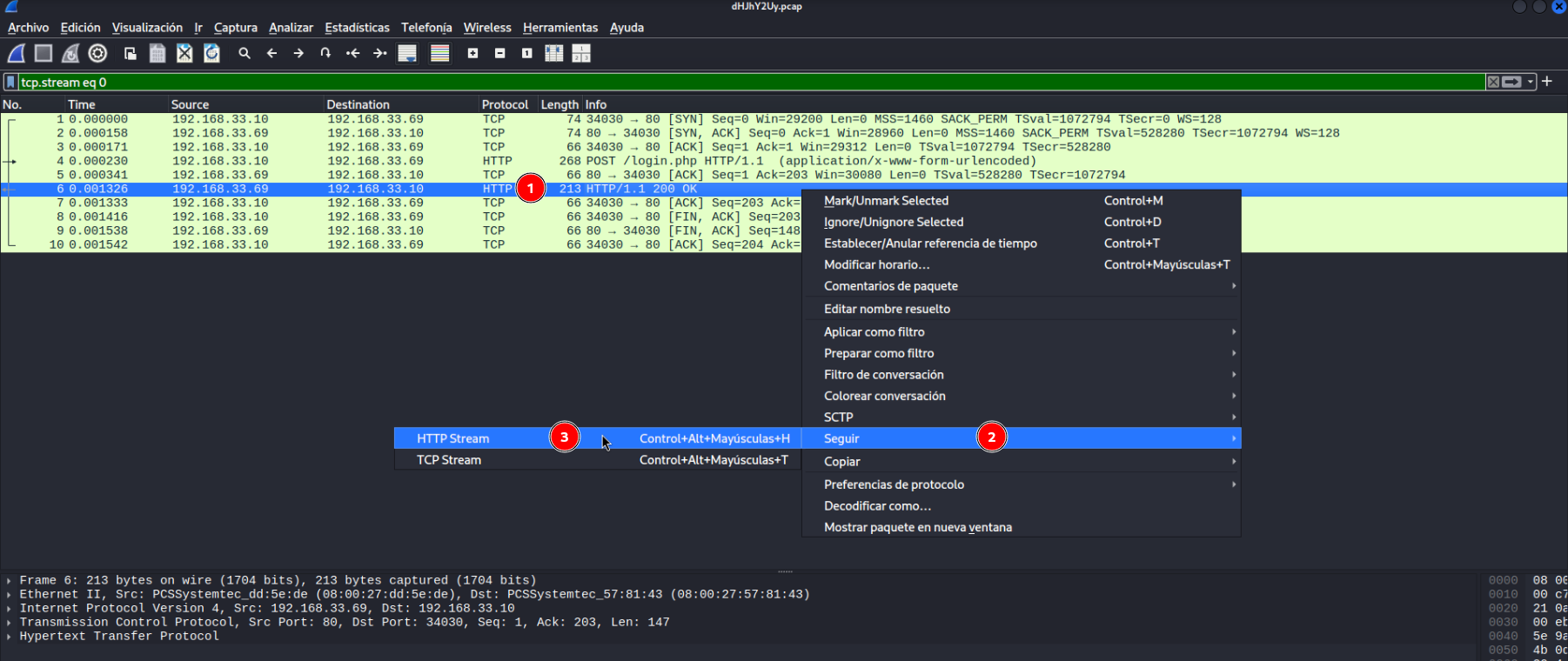
Task: Toggle packet list colorization
Action: pyautogui.click(x=440, y=53)
